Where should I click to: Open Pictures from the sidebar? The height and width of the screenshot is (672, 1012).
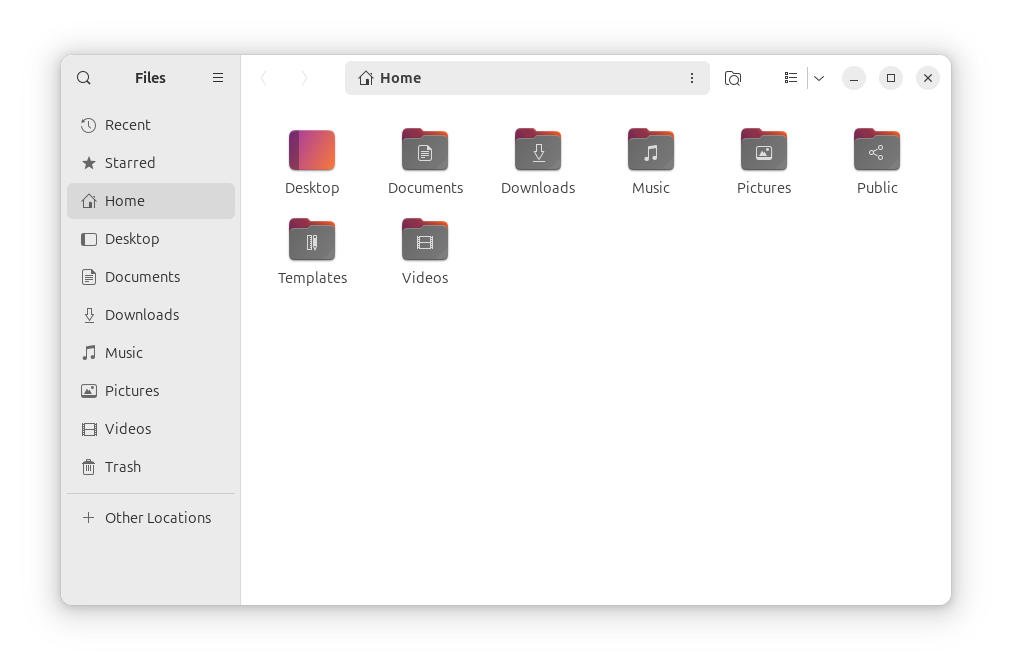click(151, 391)
